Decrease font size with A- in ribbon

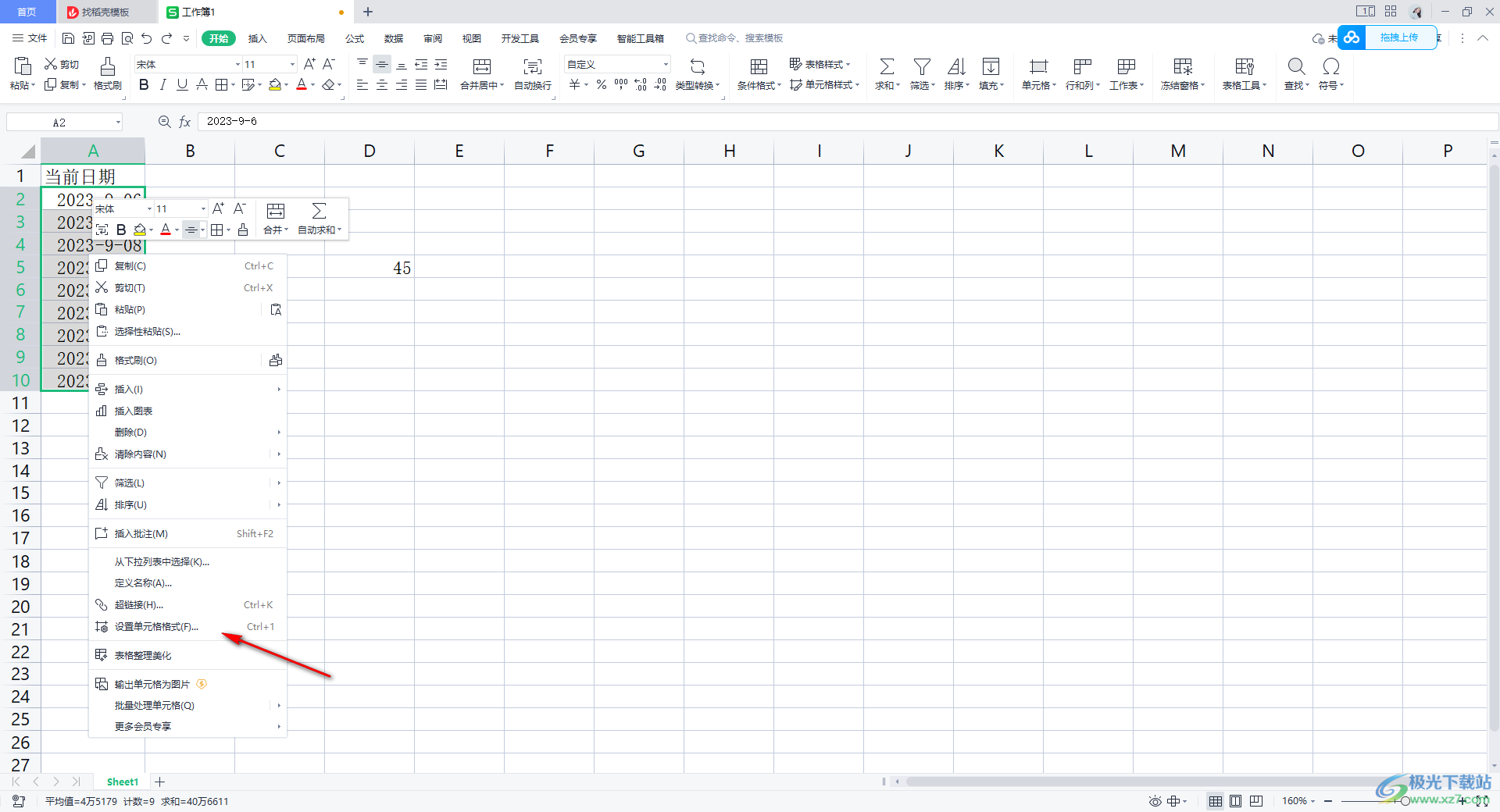329,64
